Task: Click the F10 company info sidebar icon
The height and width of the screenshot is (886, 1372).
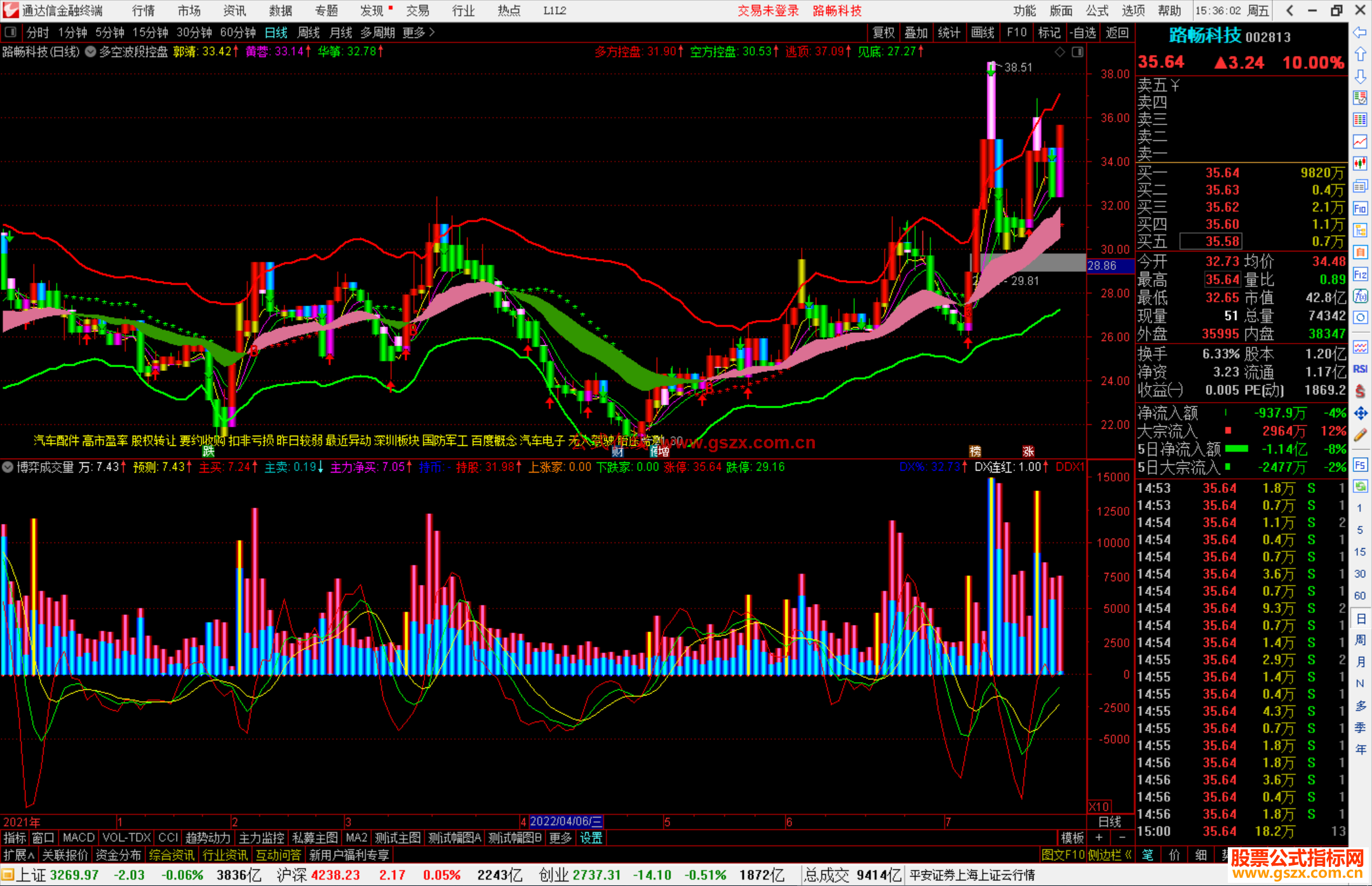Action: point(1360,208)
